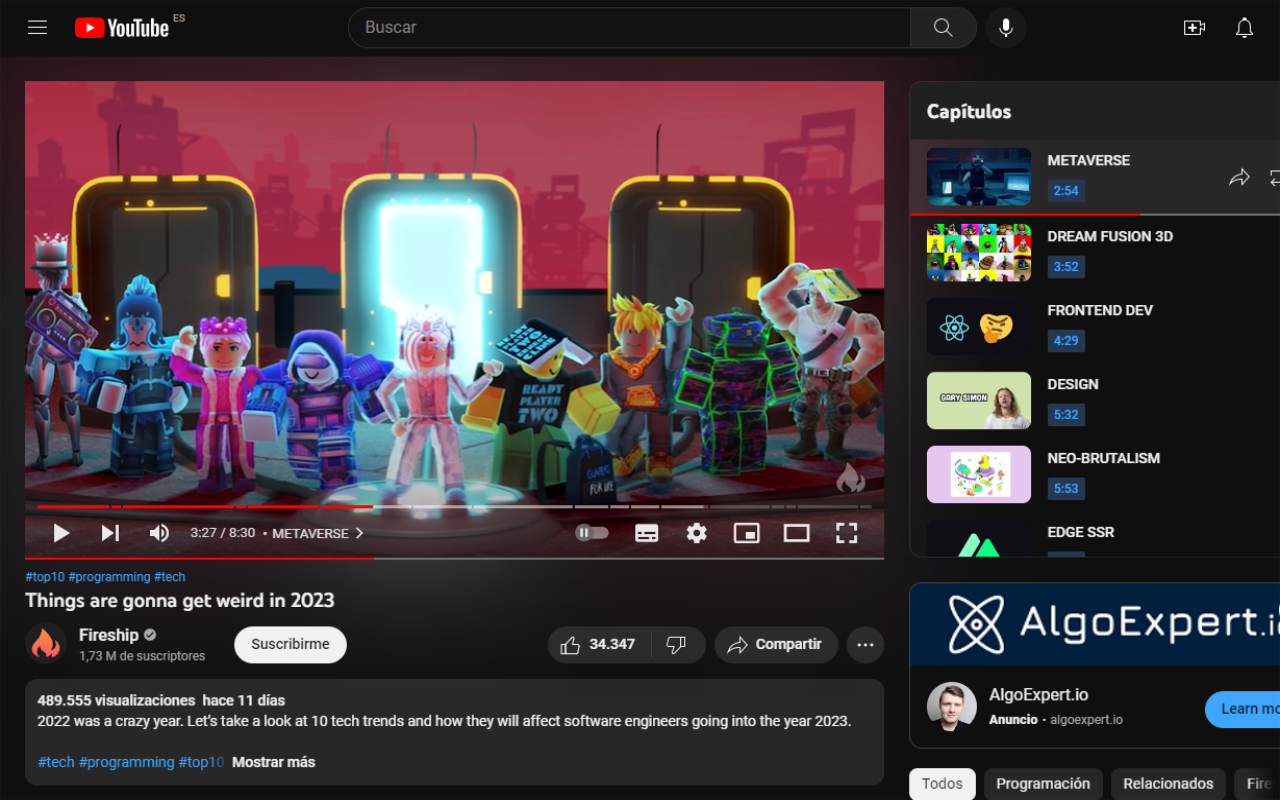Click the search magnifier button

coord(943,28)
